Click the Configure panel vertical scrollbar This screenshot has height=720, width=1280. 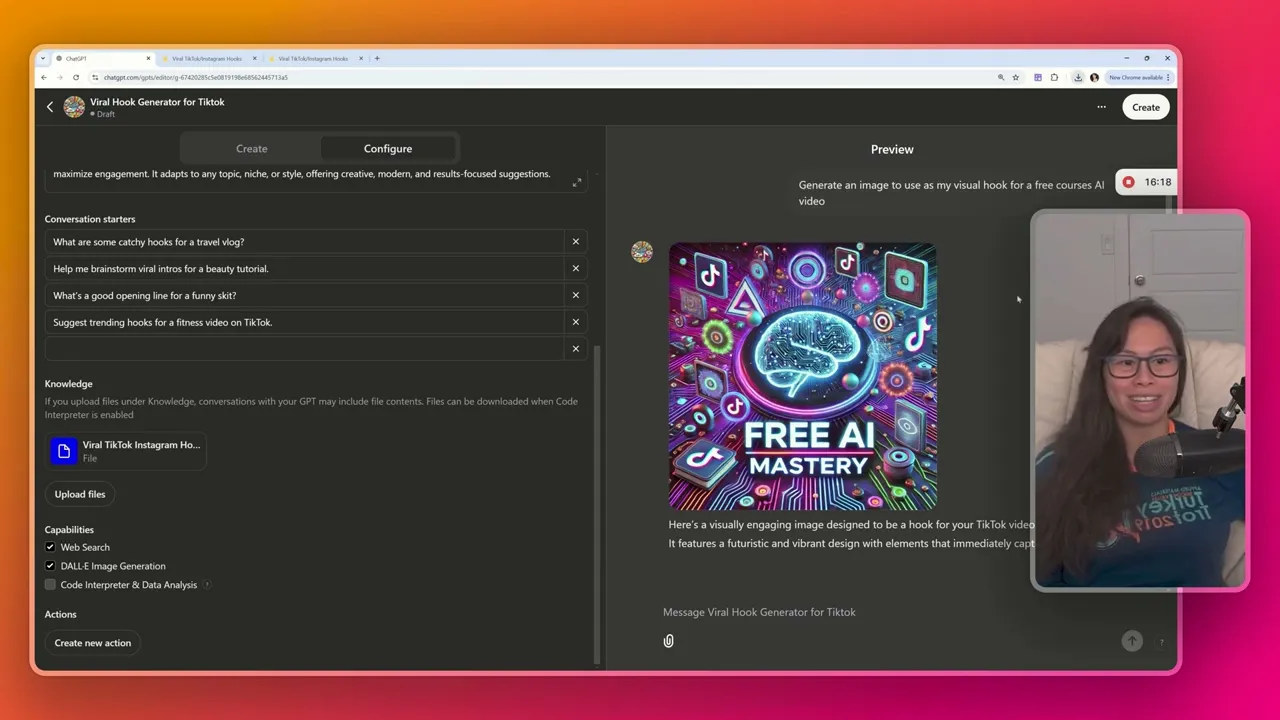[597, 503]
